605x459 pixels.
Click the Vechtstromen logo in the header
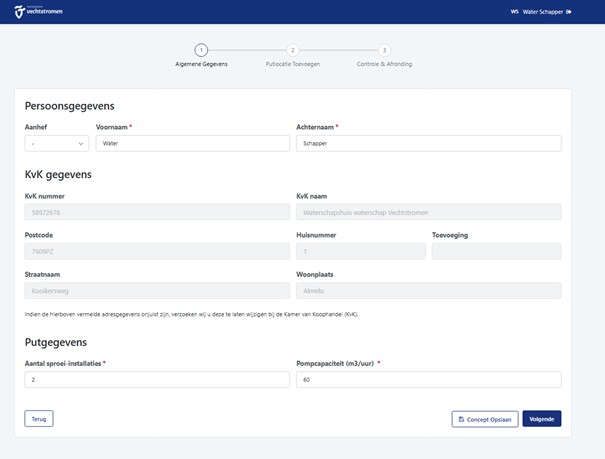(x=36, y=12)
